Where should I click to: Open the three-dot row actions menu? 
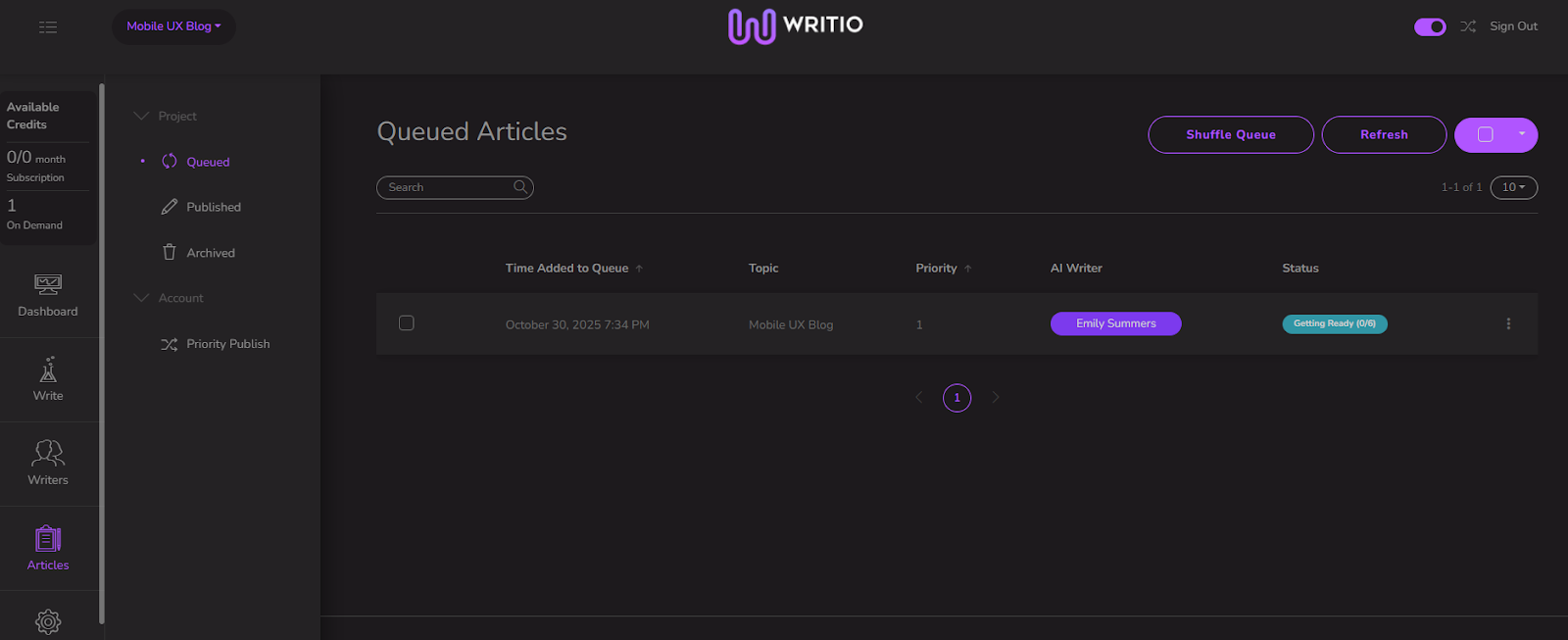click(1508, 323)
